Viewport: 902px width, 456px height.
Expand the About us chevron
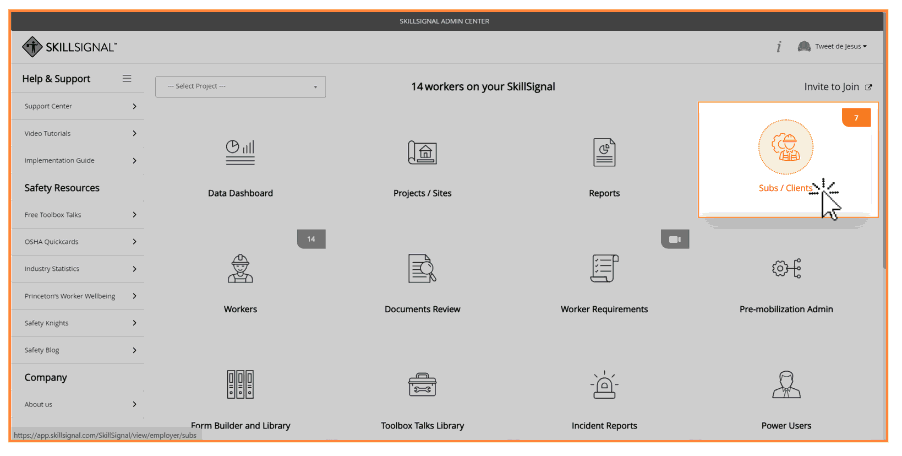(134, 404)
